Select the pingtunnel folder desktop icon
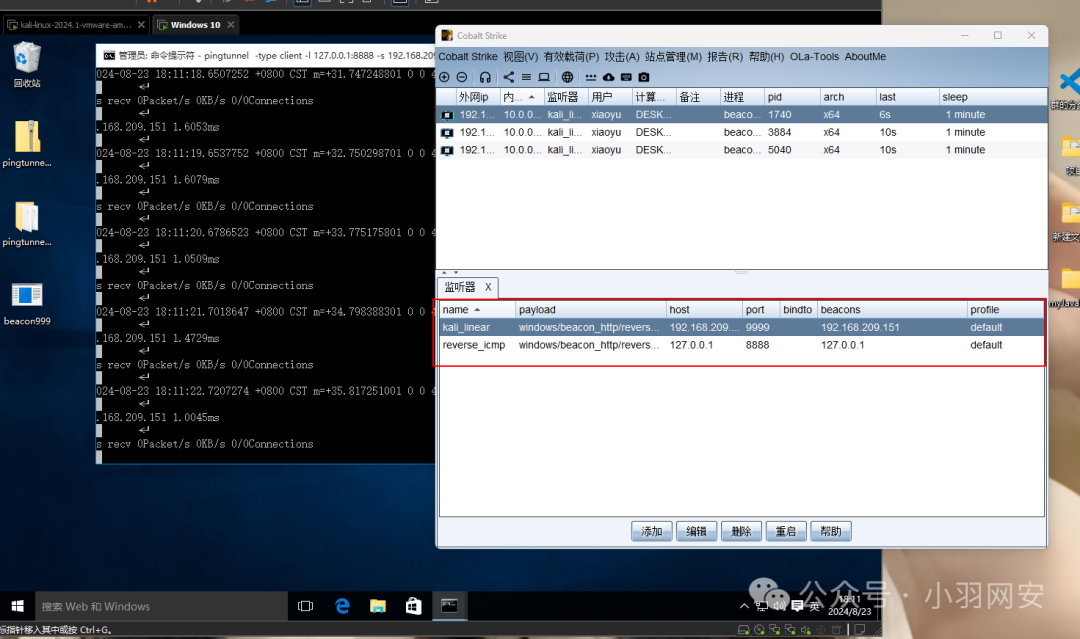The width and height of the screenshot is (1080, 639). pyautogui.click(x=27, y=223)
